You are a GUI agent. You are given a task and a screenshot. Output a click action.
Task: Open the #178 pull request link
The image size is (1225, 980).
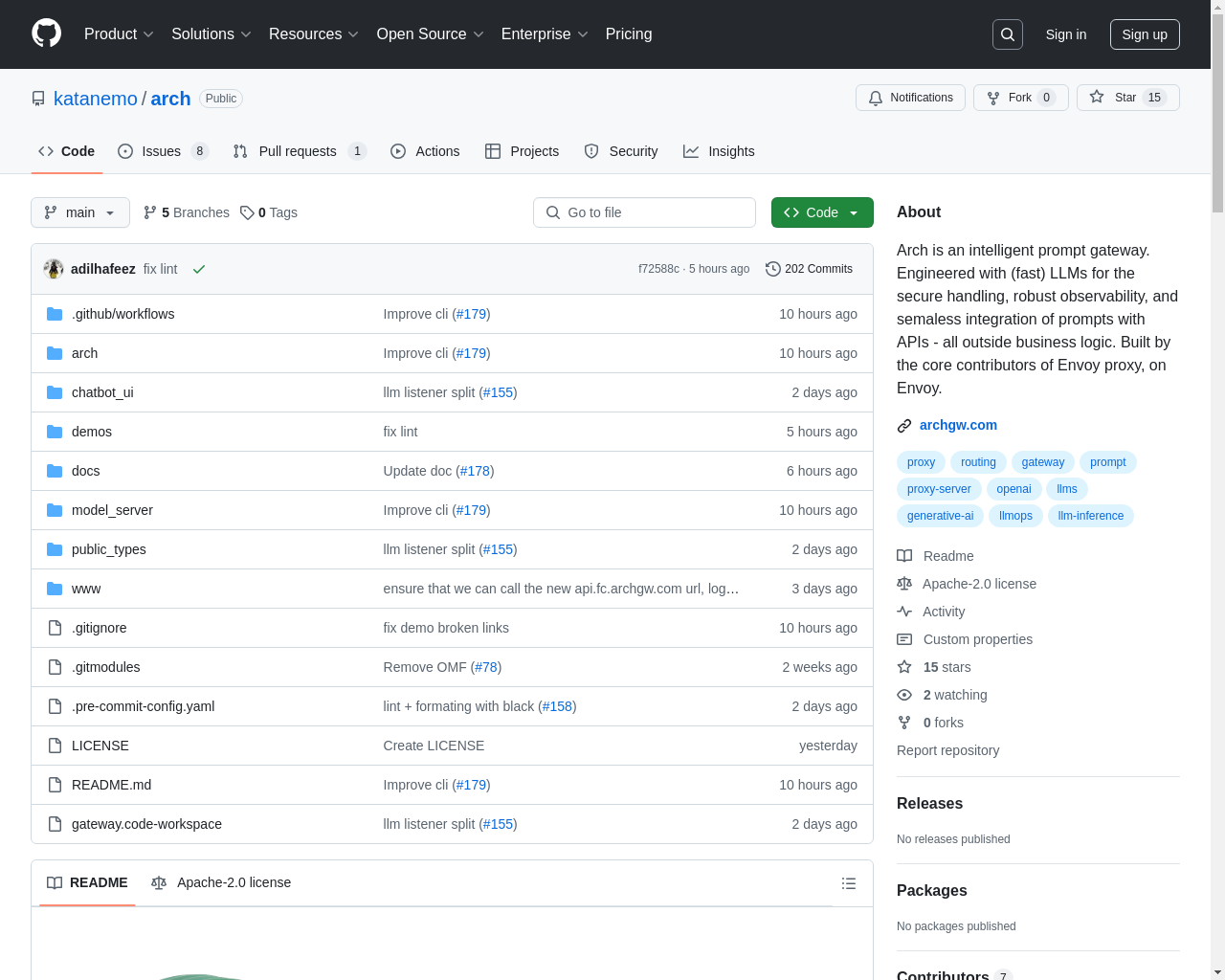tap(475, 471)
